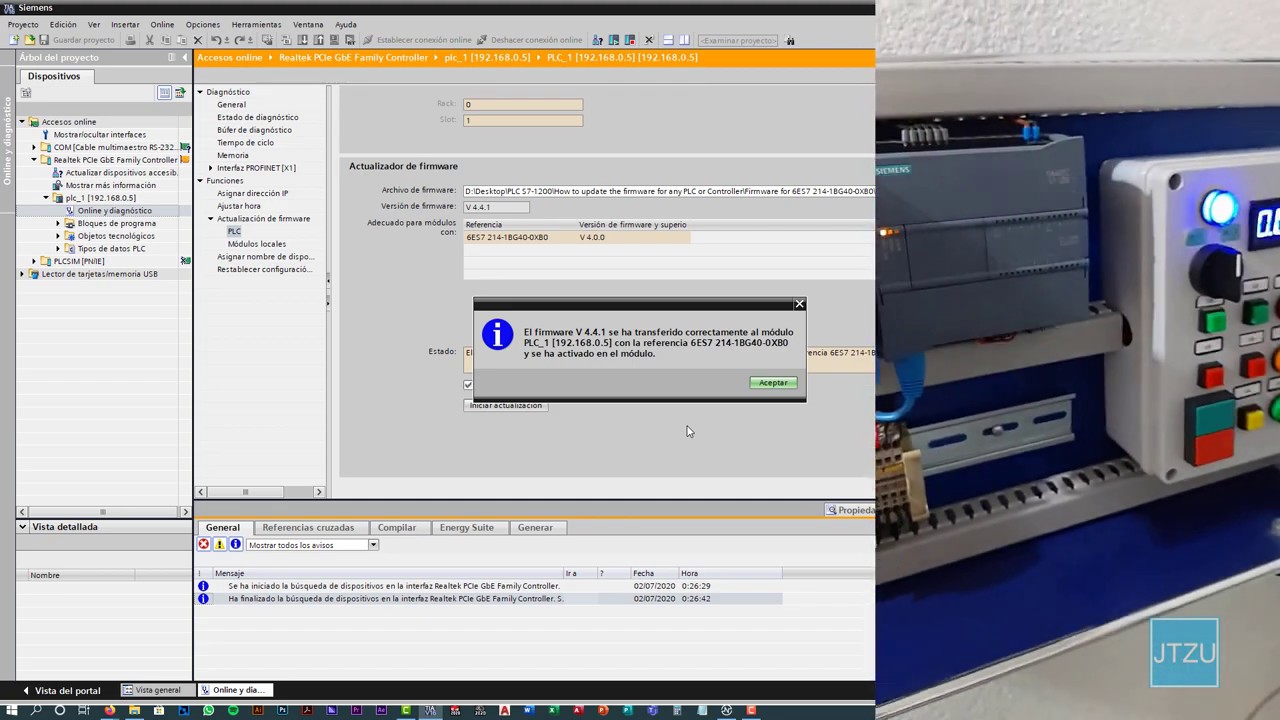Viewport: 1280px width, 720px height.
Task: Click Establecer conexión online button
Action: (417, 40)
